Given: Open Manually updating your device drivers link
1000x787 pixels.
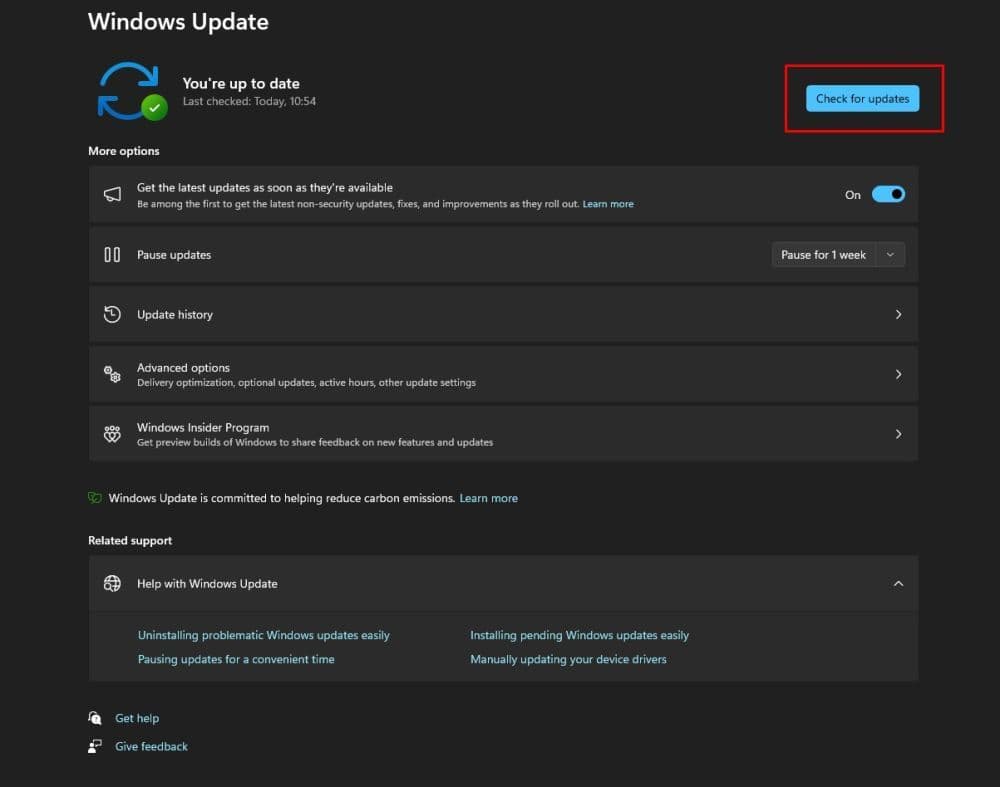Looking at the screenshot, I should click(568, 659).
